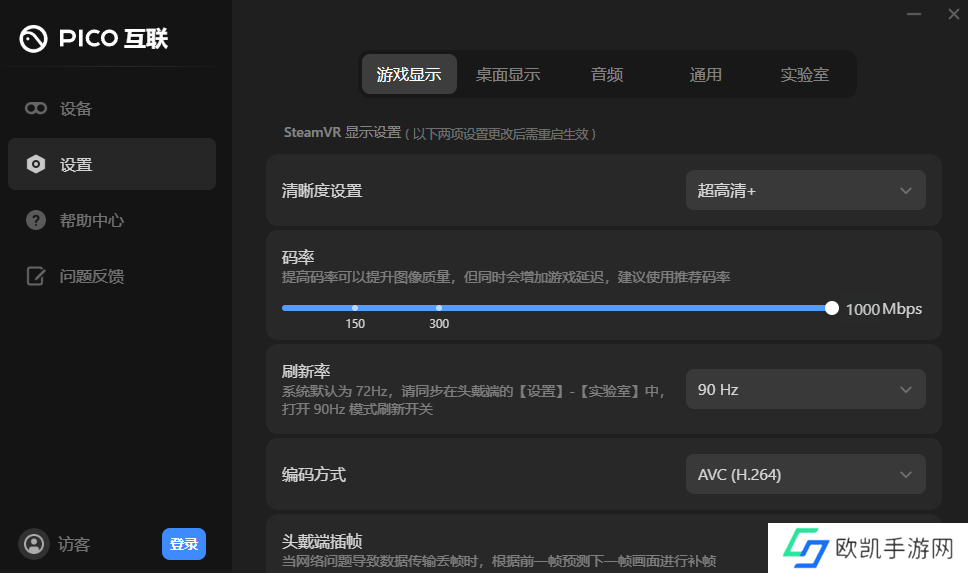The width and height of the screenshot is (968, 573).
Task: Select the 游戏显示 tab
Action: (x=409, y=75)
